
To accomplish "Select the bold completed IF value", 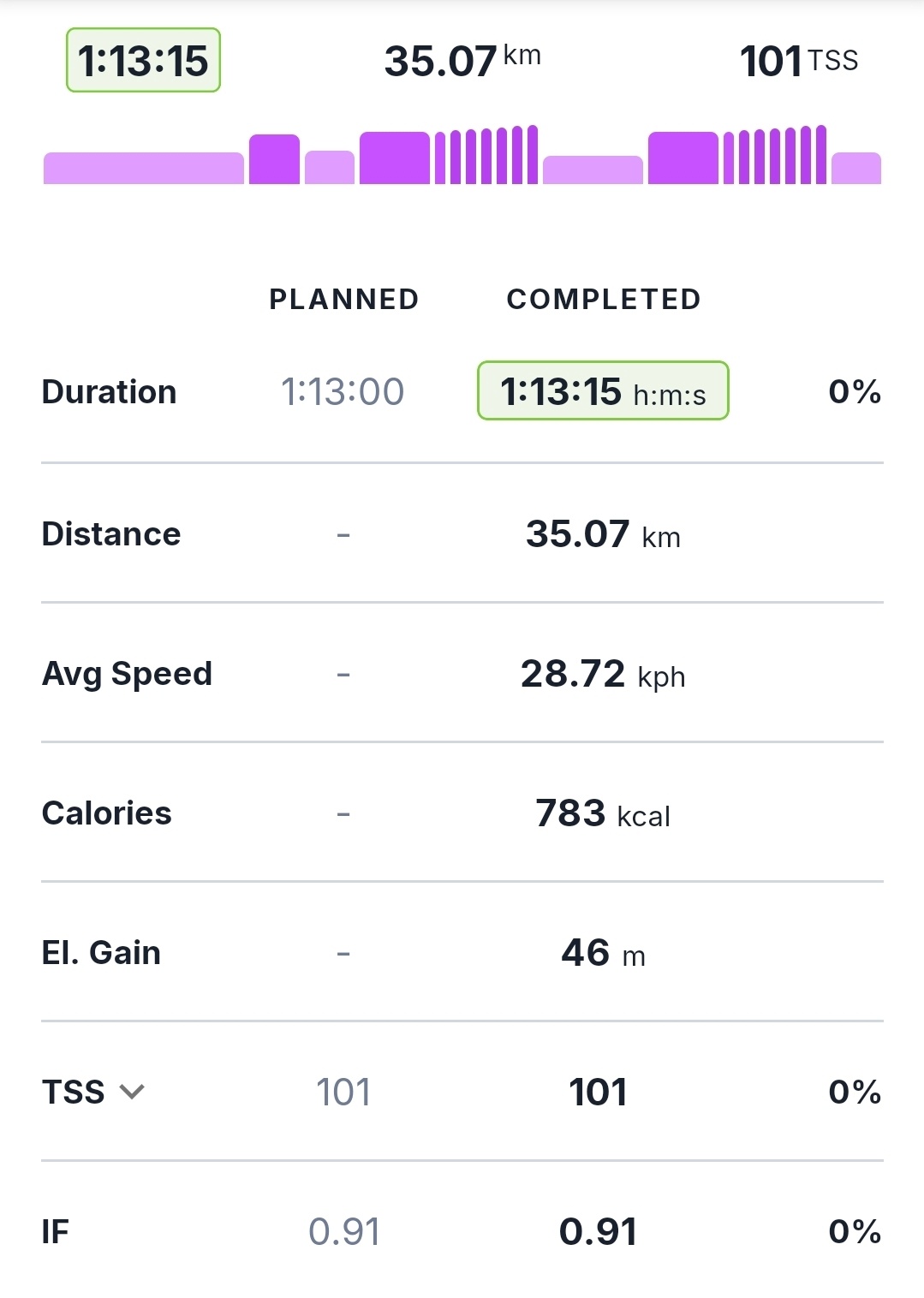I will click(598, 1232).
